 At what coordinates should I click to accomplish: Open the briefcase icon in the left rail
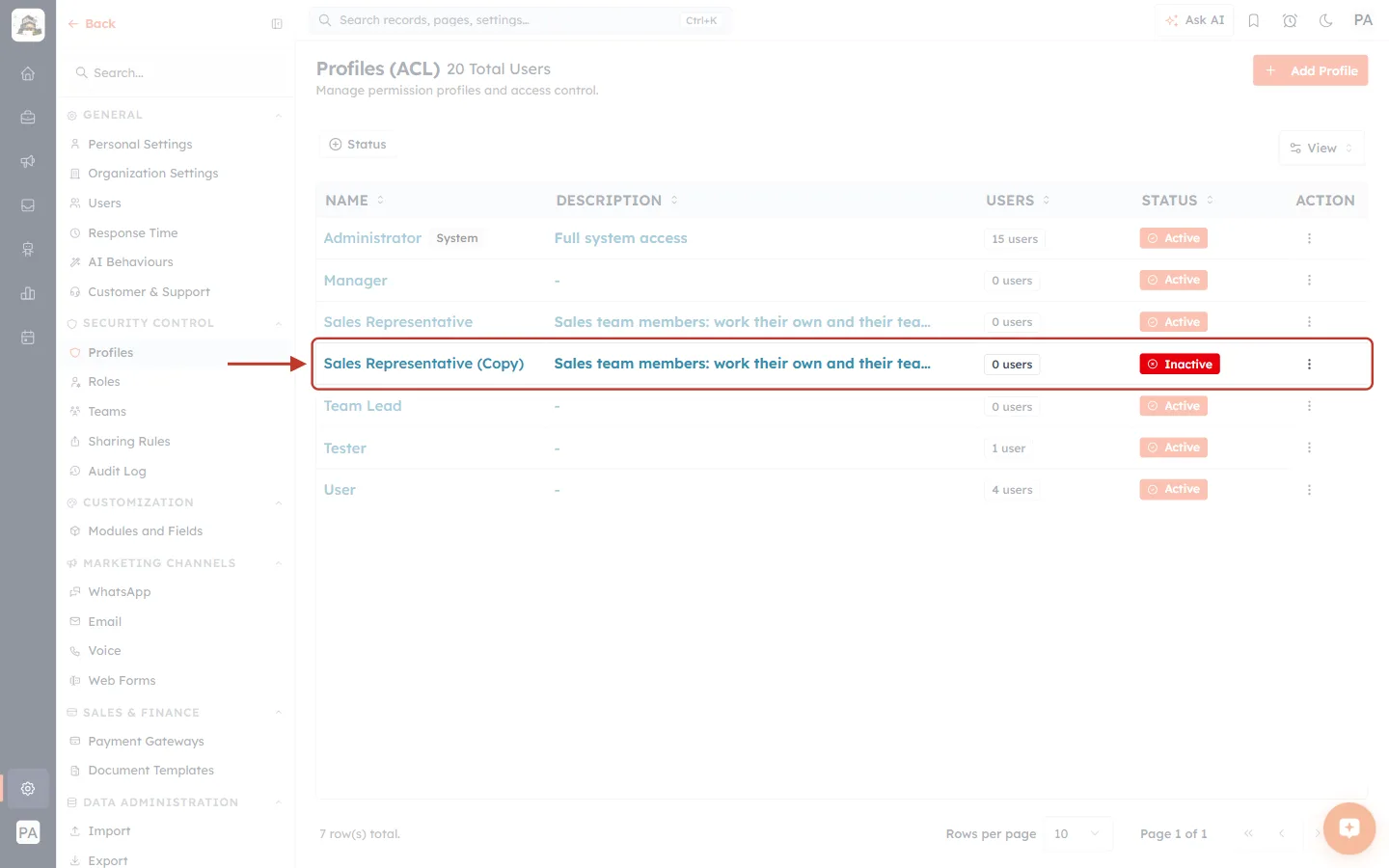(28, 118)
